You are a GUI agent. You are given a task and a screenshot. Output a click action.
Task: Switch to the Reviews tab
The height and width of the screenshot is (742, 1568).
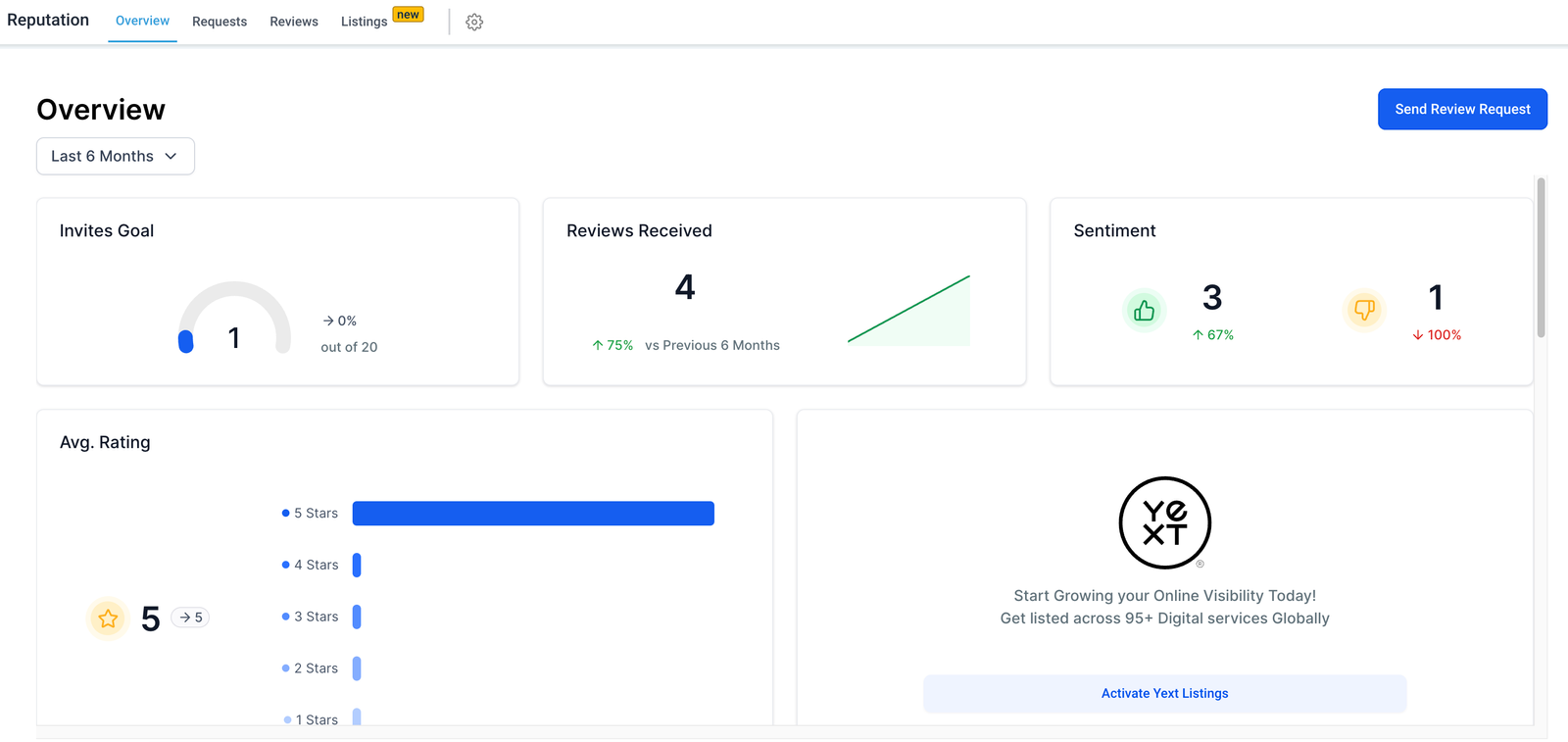click(294, 22)
